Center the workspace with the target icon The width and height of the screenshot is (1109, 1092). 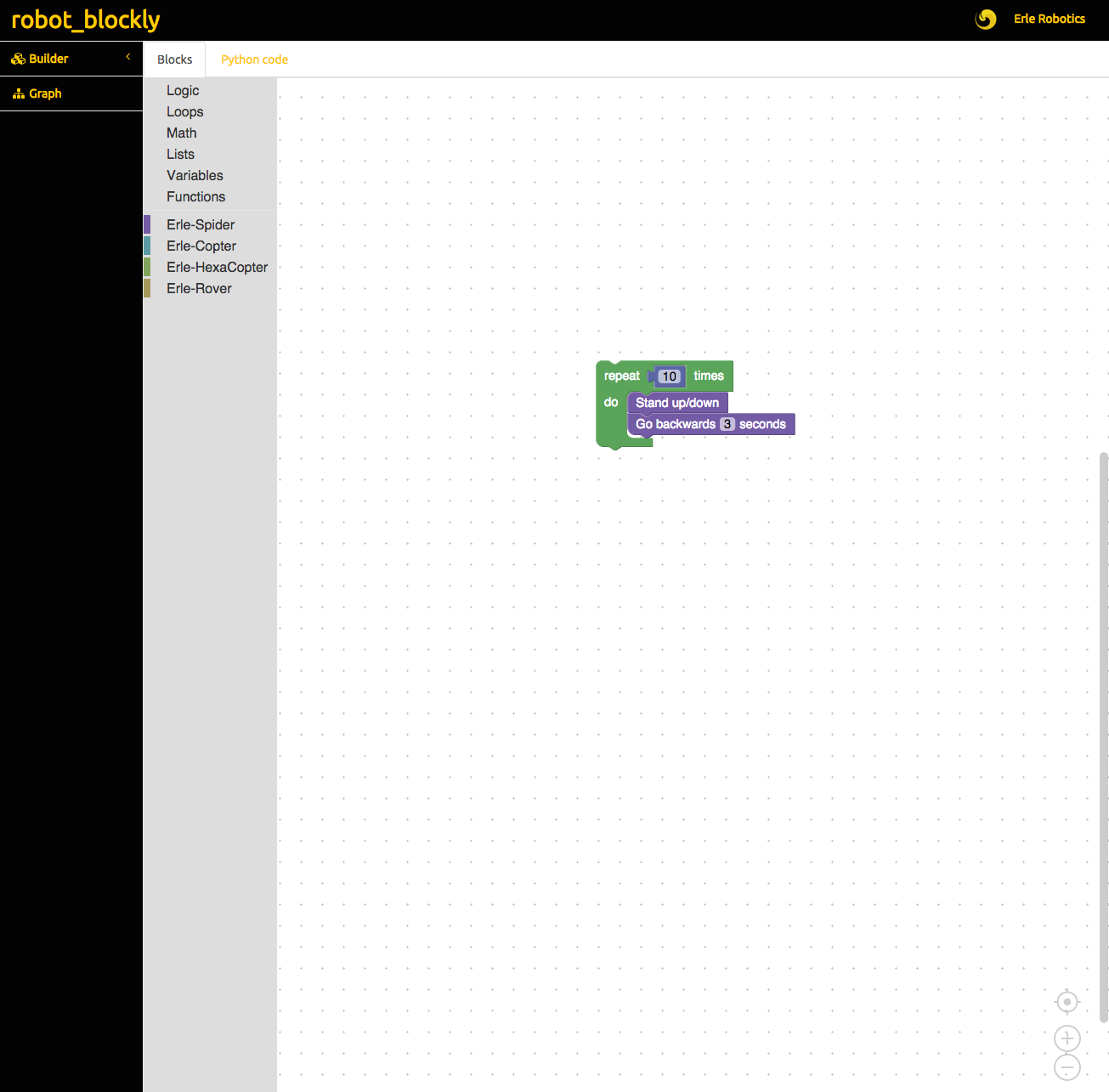pyautogui.click(x=1067, y=1002)
